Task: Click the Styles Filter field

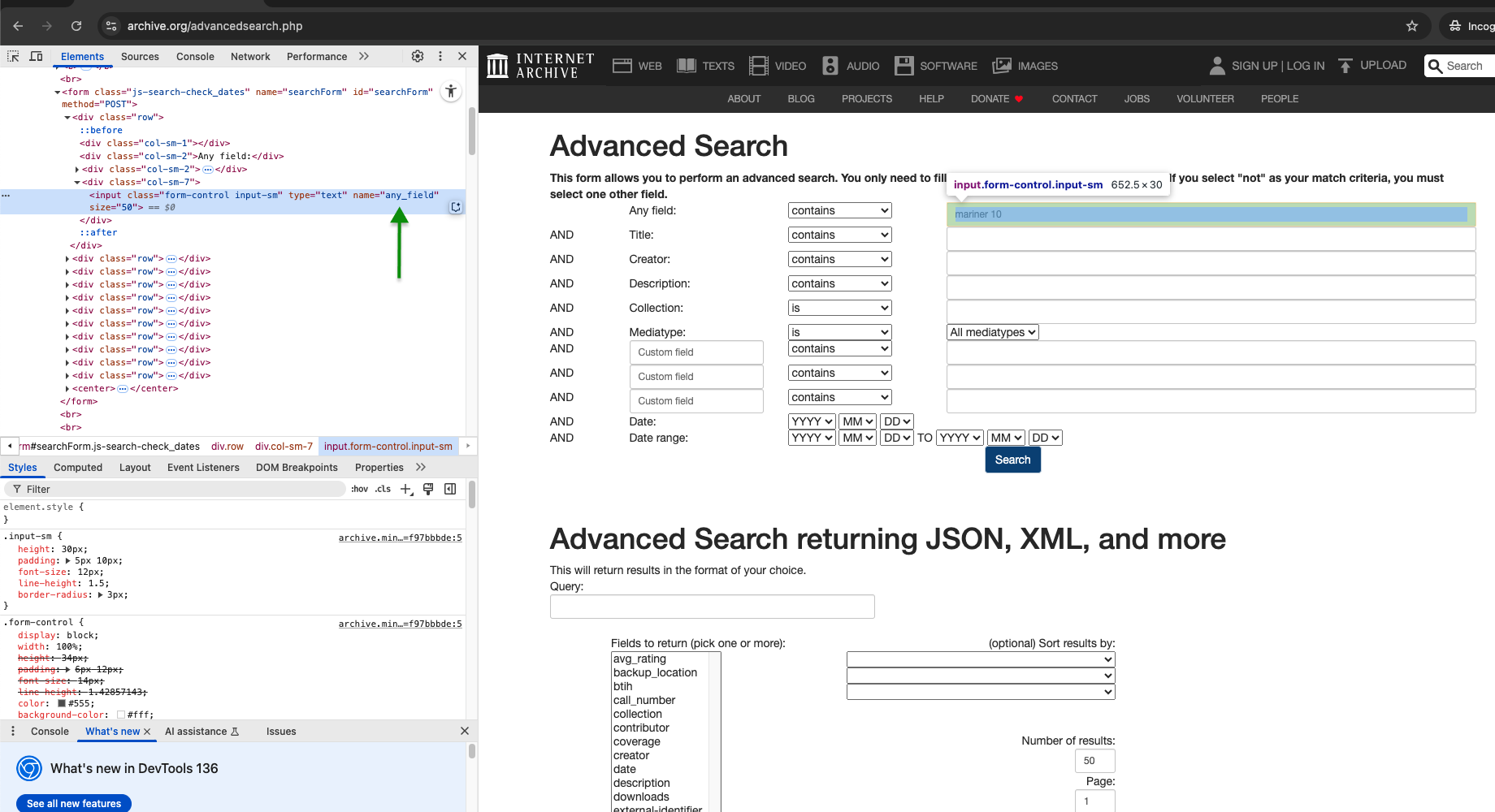Action: [175, 489]
